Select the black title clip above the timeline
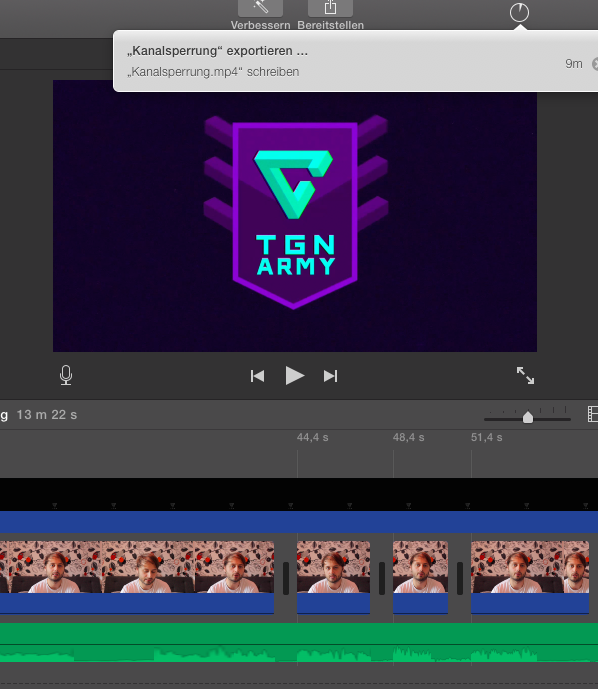This screenshot has width=598, height=689. [x=299, y=494]
